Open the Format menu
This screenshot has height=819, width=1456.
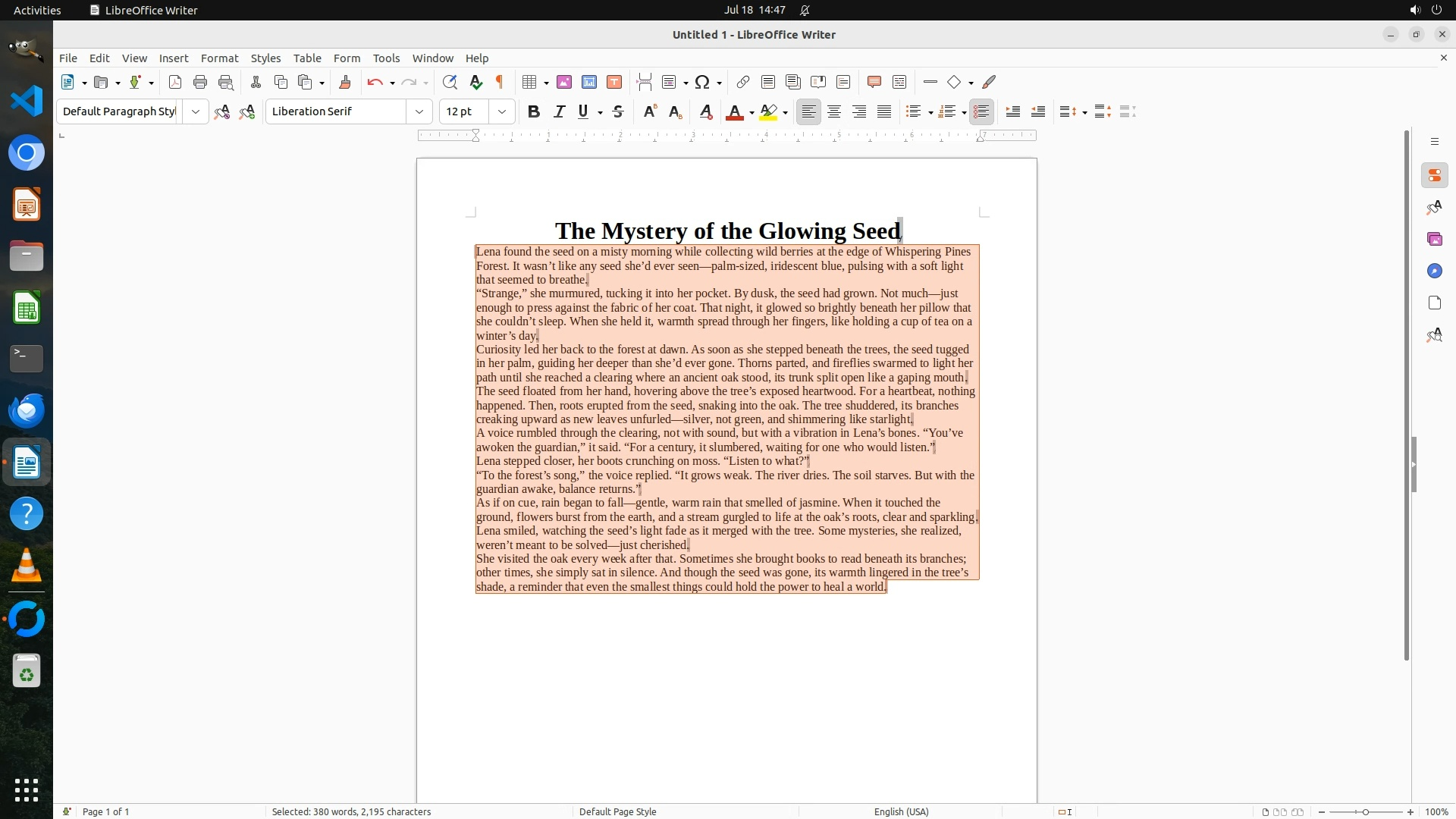point(219,58)
